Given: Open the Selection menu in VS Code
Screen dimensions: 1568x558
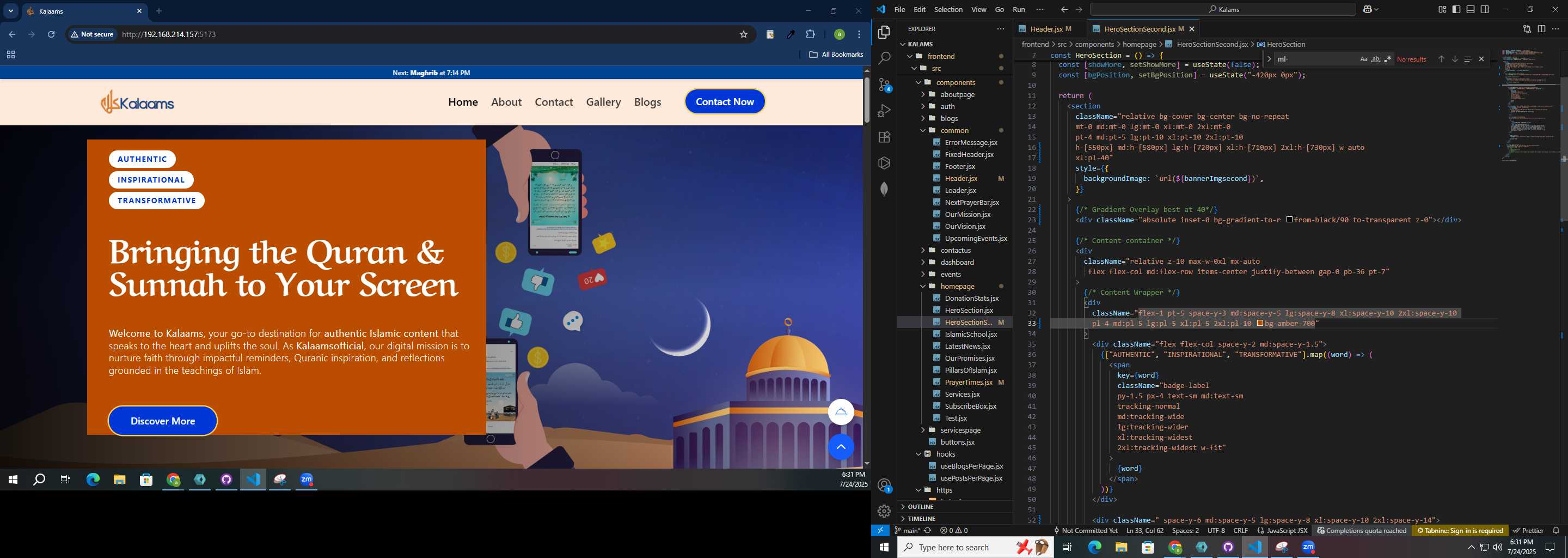Looking at the screenshot, I should click(948, 10).
